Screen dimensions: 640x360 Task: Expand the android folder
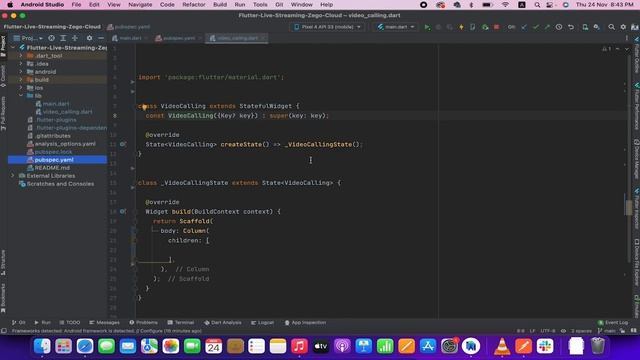(21, 72)
